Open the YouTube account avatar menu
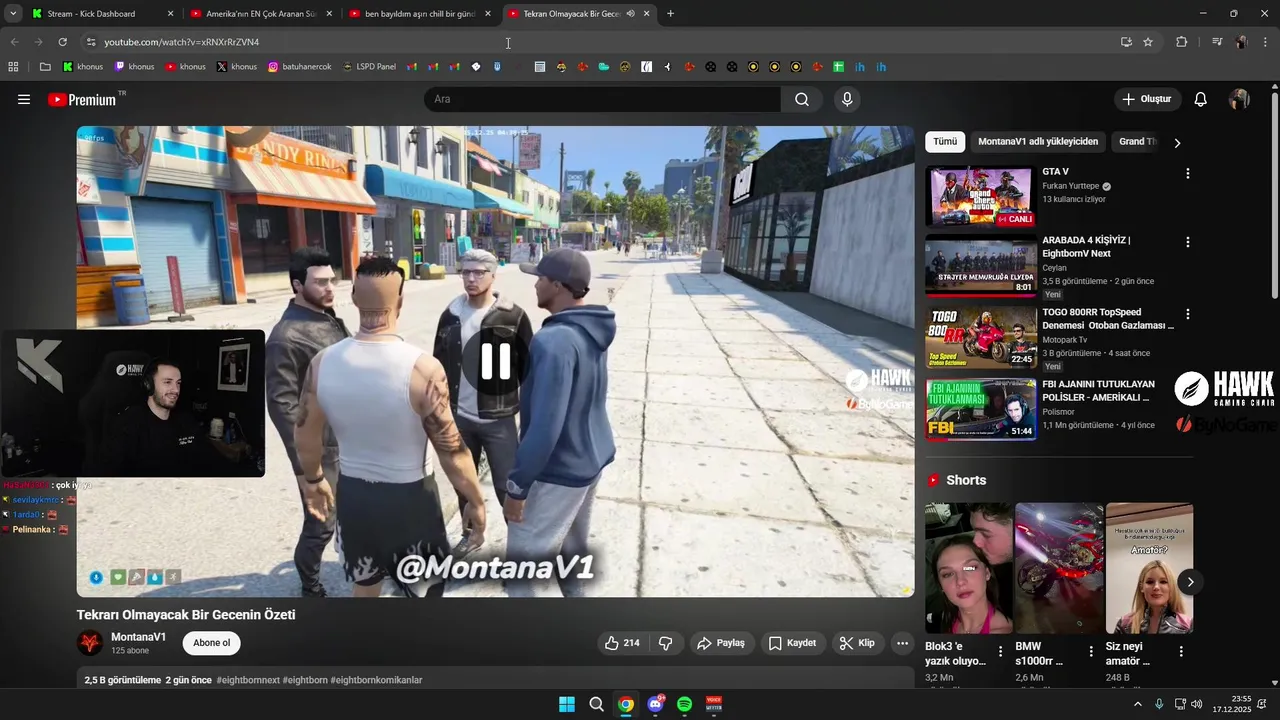The image size is (1280, 720). (1239, 99)
